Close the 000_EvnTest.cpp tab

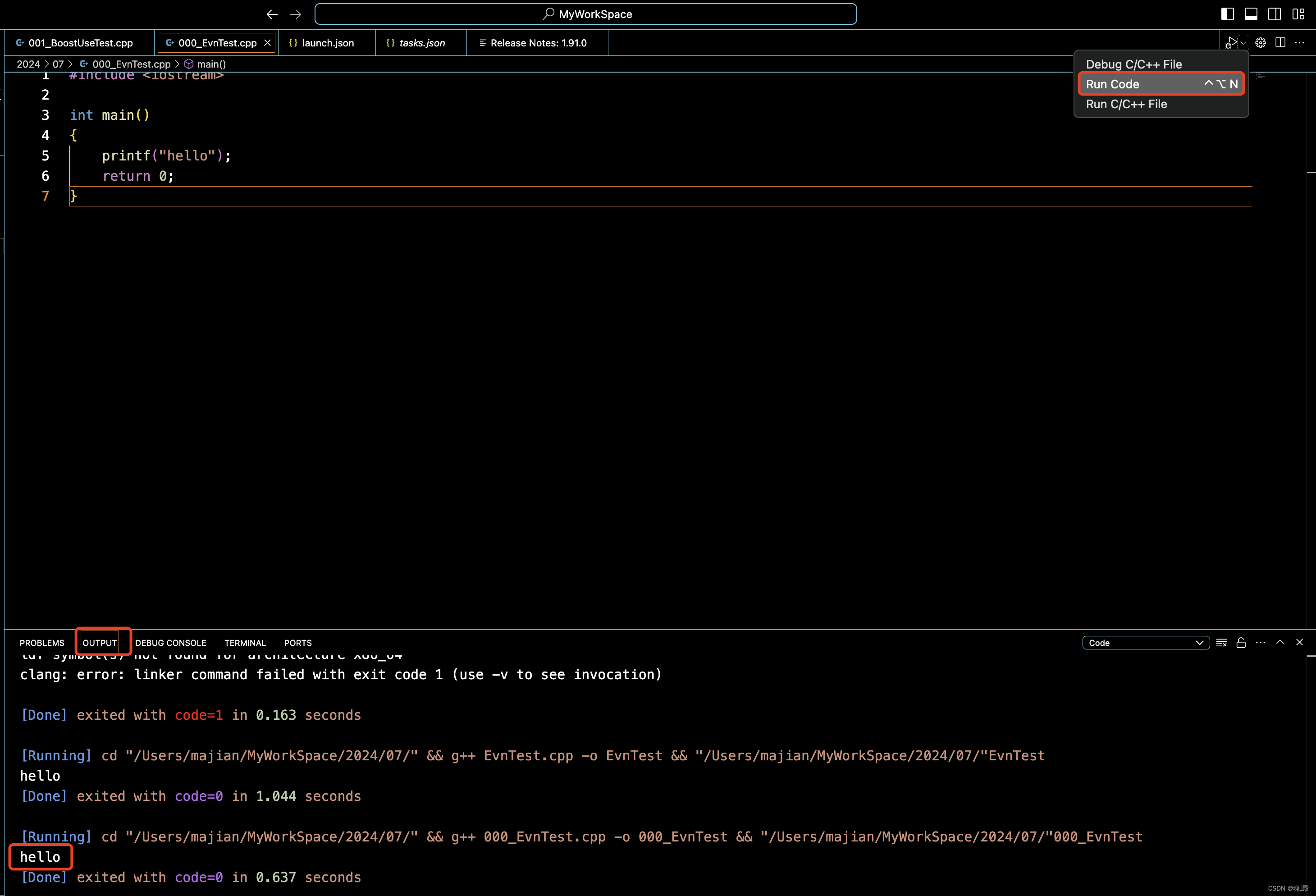(x=267, y=43)
